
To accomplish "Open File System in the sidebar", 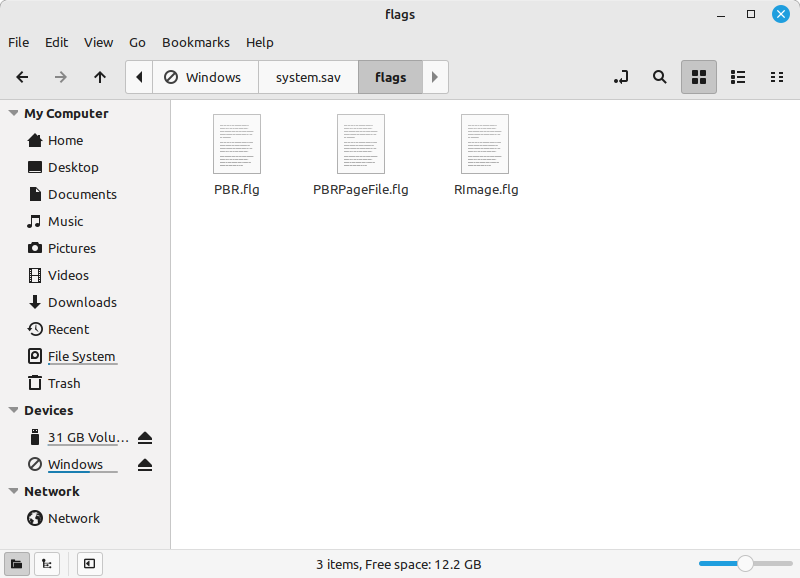I will coord(85,357).
